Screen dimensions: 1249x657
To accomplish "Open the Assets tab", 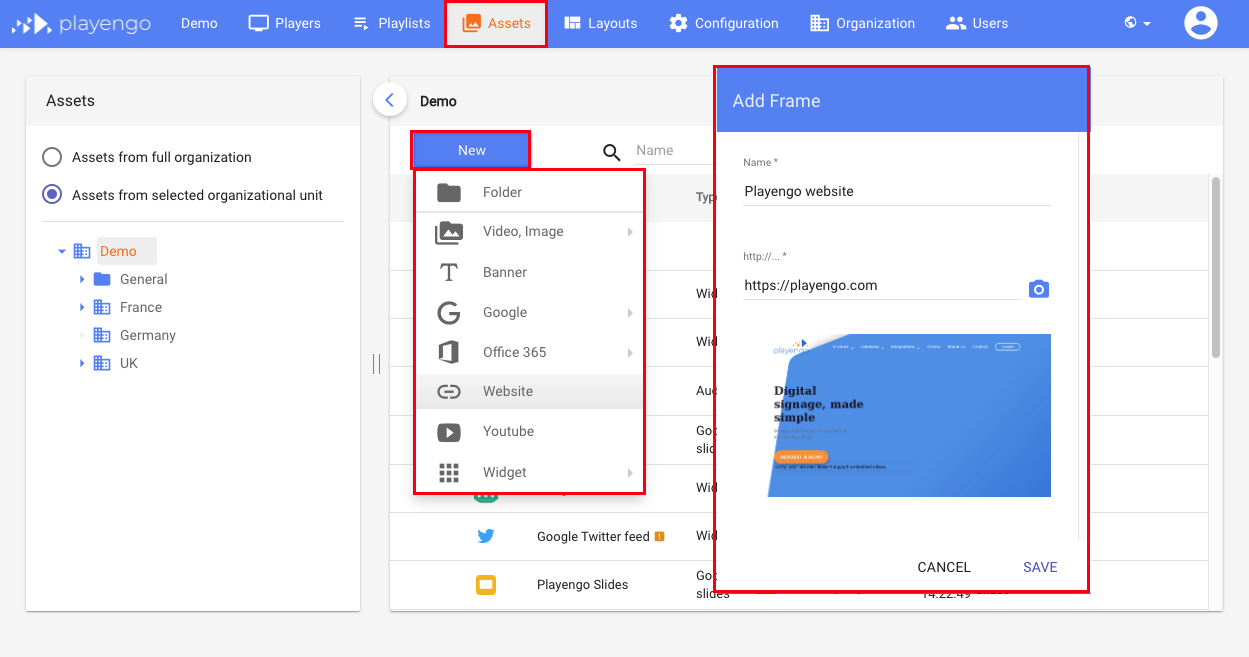I will [496, 23].
